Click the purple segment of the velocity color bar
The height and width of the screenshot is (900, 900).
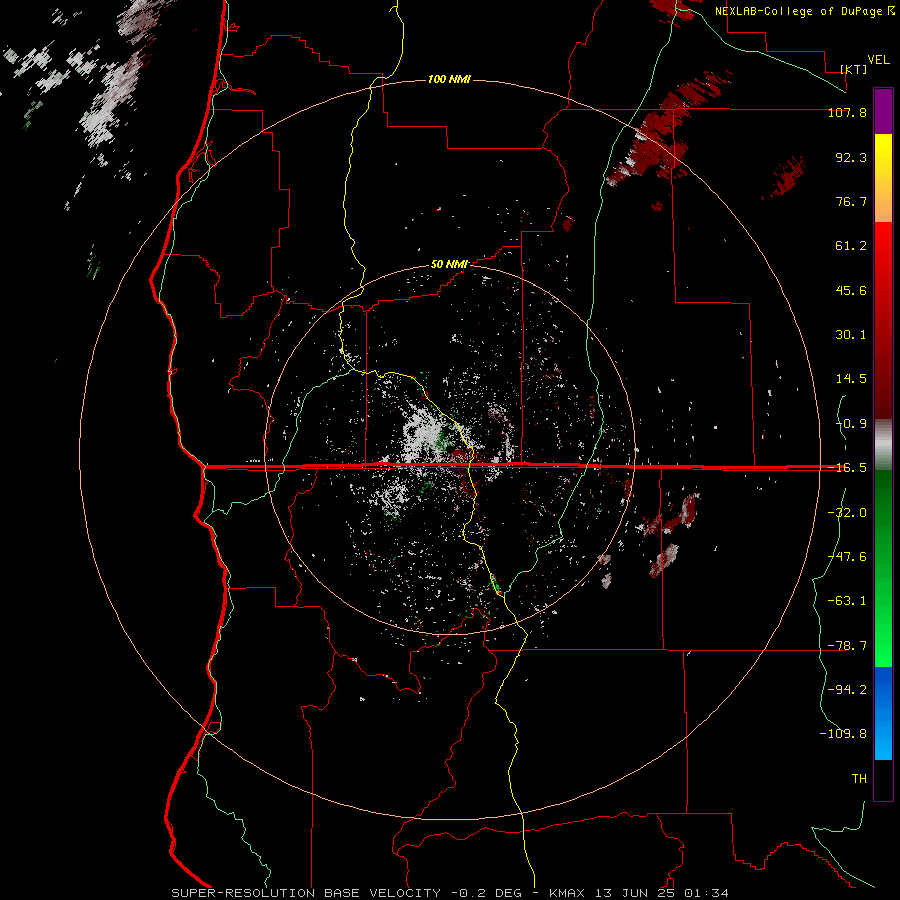coord(883,111)
